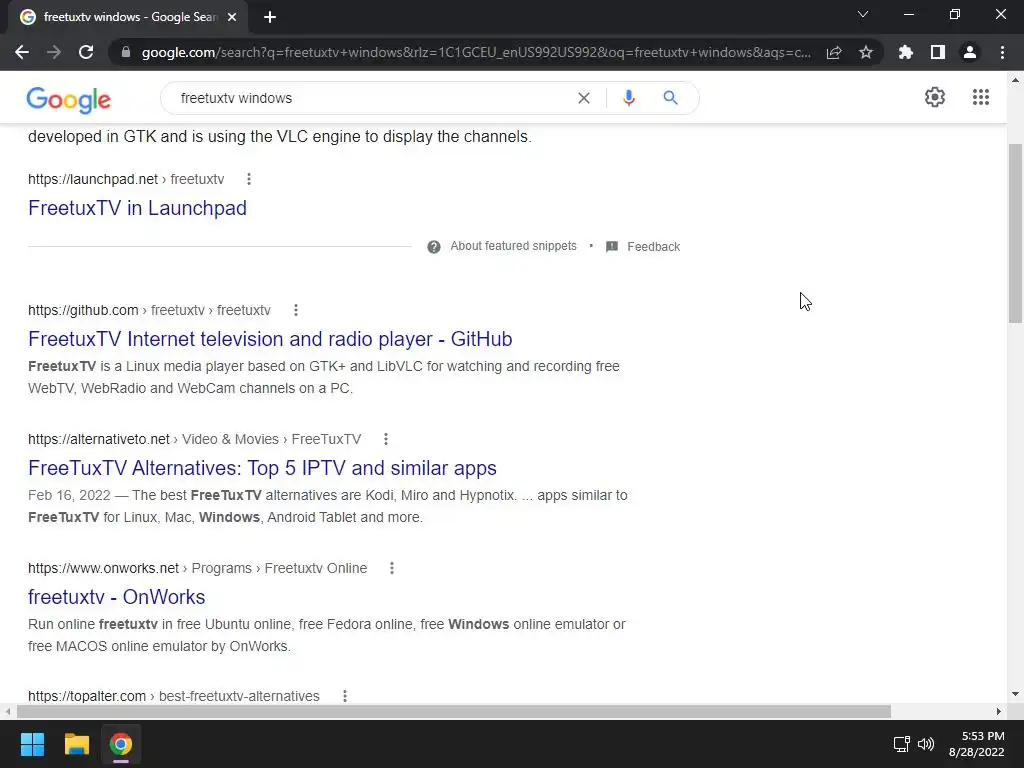
Task: Open the volume tray icon
Action: pyautogui.click(x=926, y=744)
